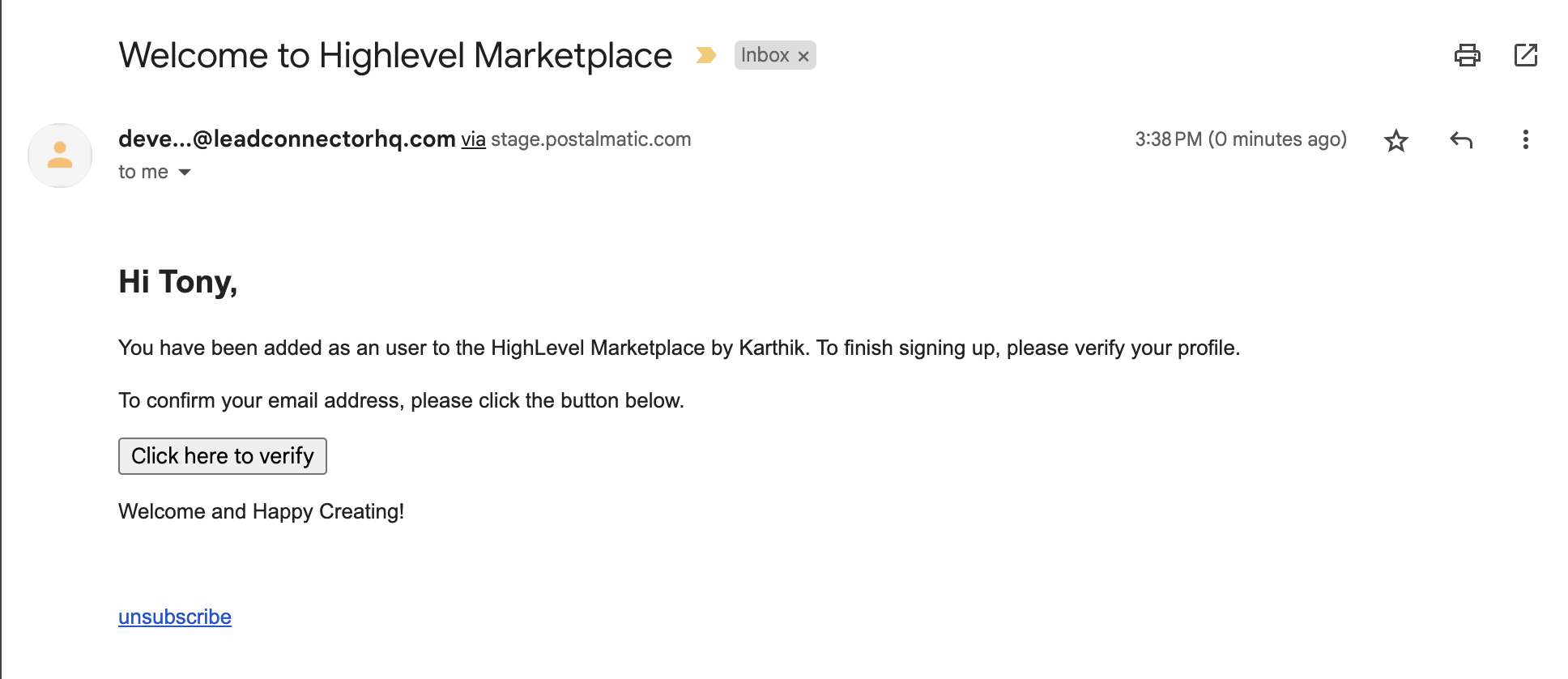Click the stage.postalmatic.com domain text
The height and width of the screenshot is (679, 1568).
591,139
